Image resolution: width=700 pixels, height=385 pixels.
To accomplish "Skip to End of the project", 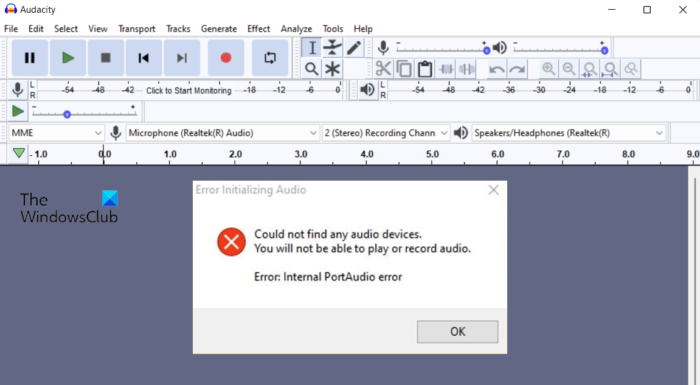I will (182, 58).
